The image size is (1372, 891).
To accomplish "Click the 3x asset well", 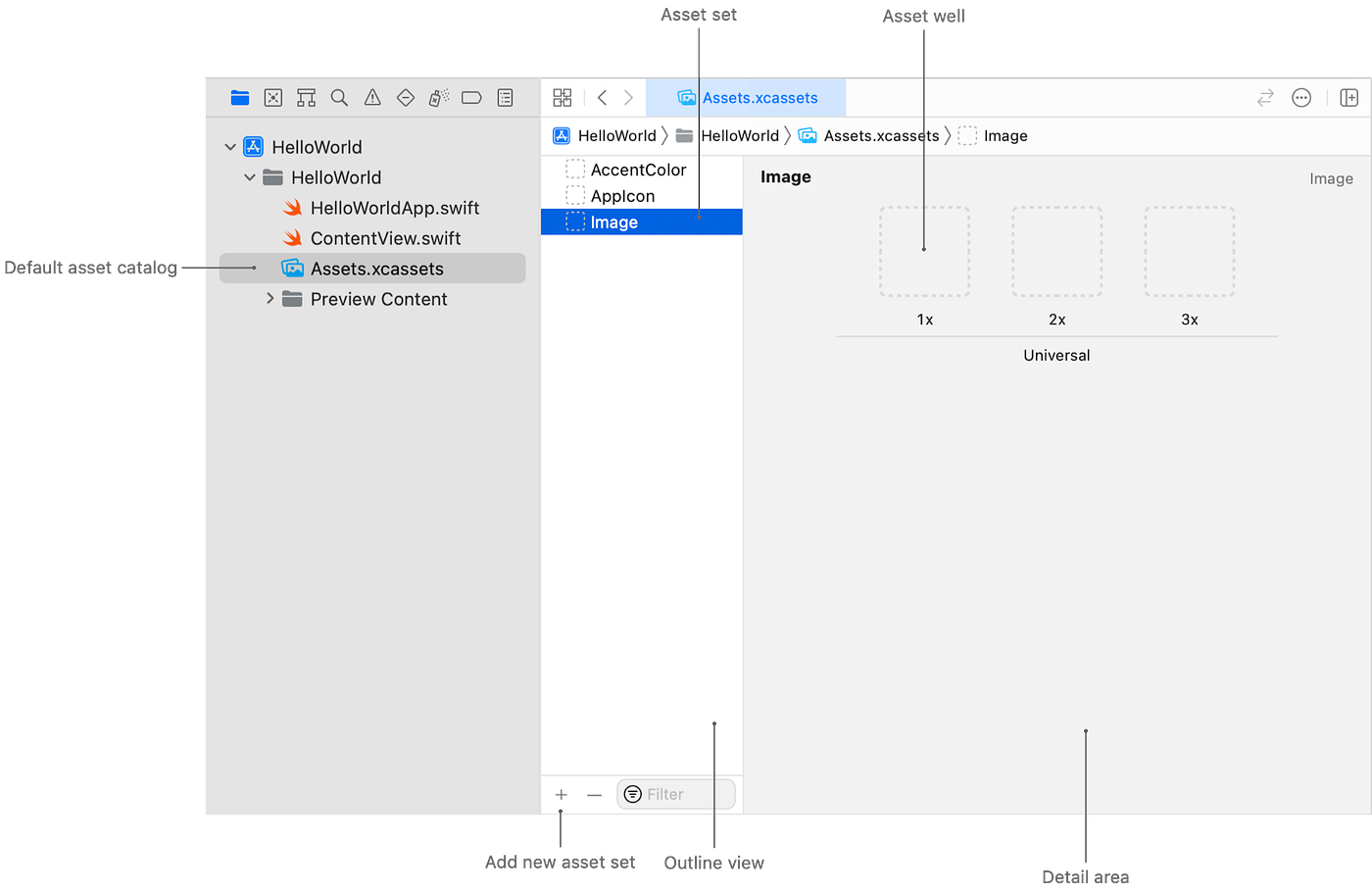I will tap(1189, 251).
